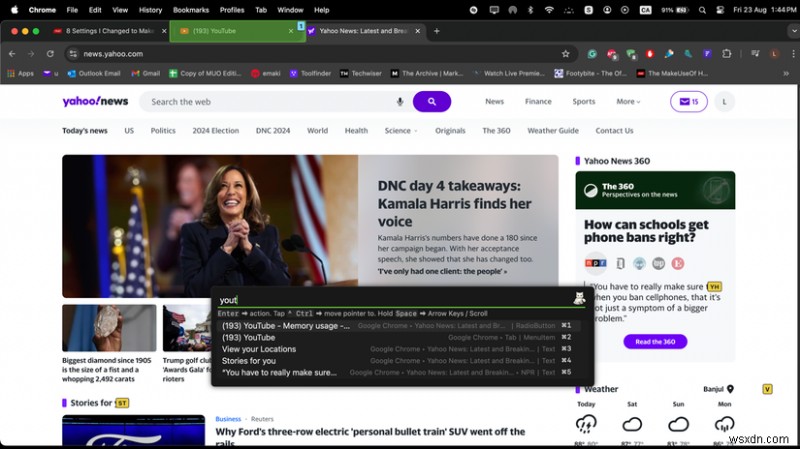This screenshot has height=449, width=800.
Task: Switch to the Yahoo News tab
Action: [x=363, y=31]
